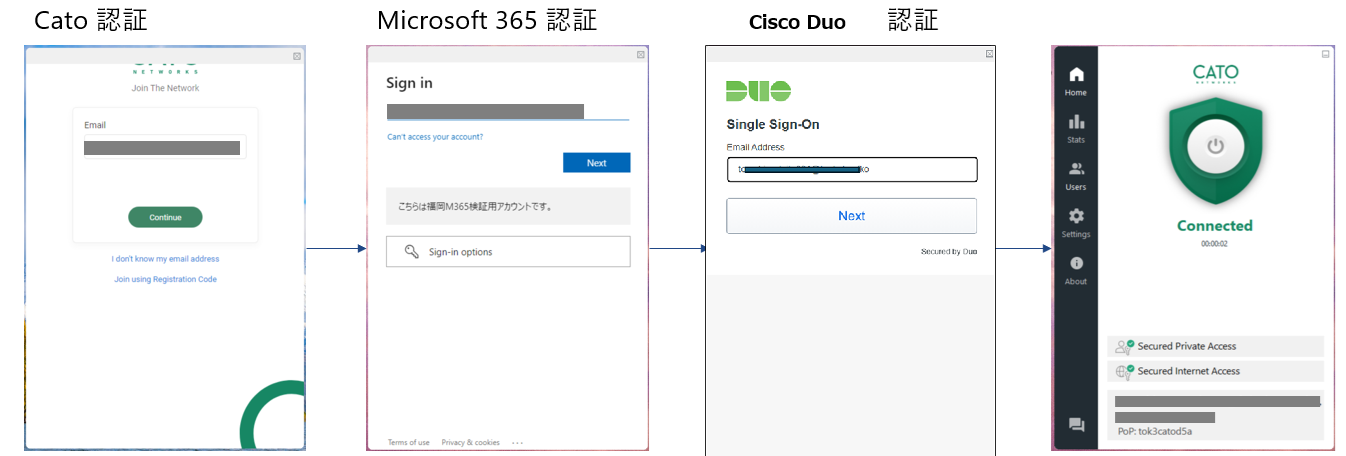This screenshot has width=1346, height=456.
Task: Open the chat feedback icon in sidebar
Action: tap(1076, 425)
